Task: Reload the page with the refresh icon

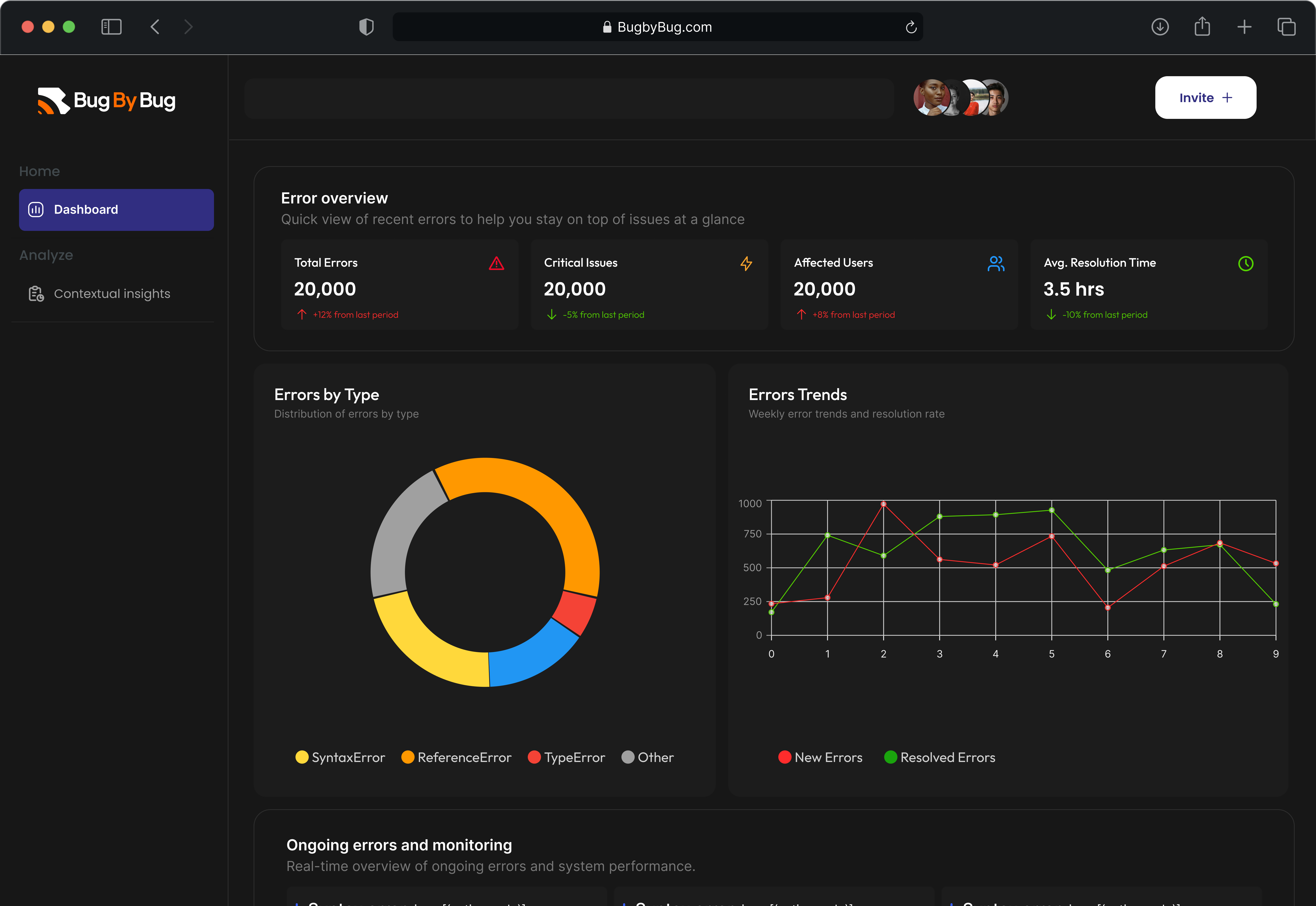Action: coord(911,27)
